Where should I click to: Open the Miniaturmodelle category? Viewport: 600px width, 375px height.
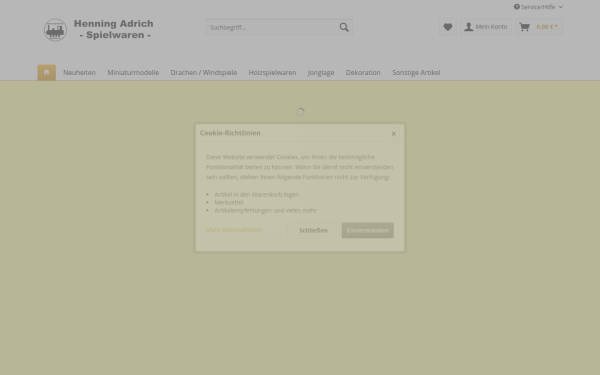(x=133, y=73)
